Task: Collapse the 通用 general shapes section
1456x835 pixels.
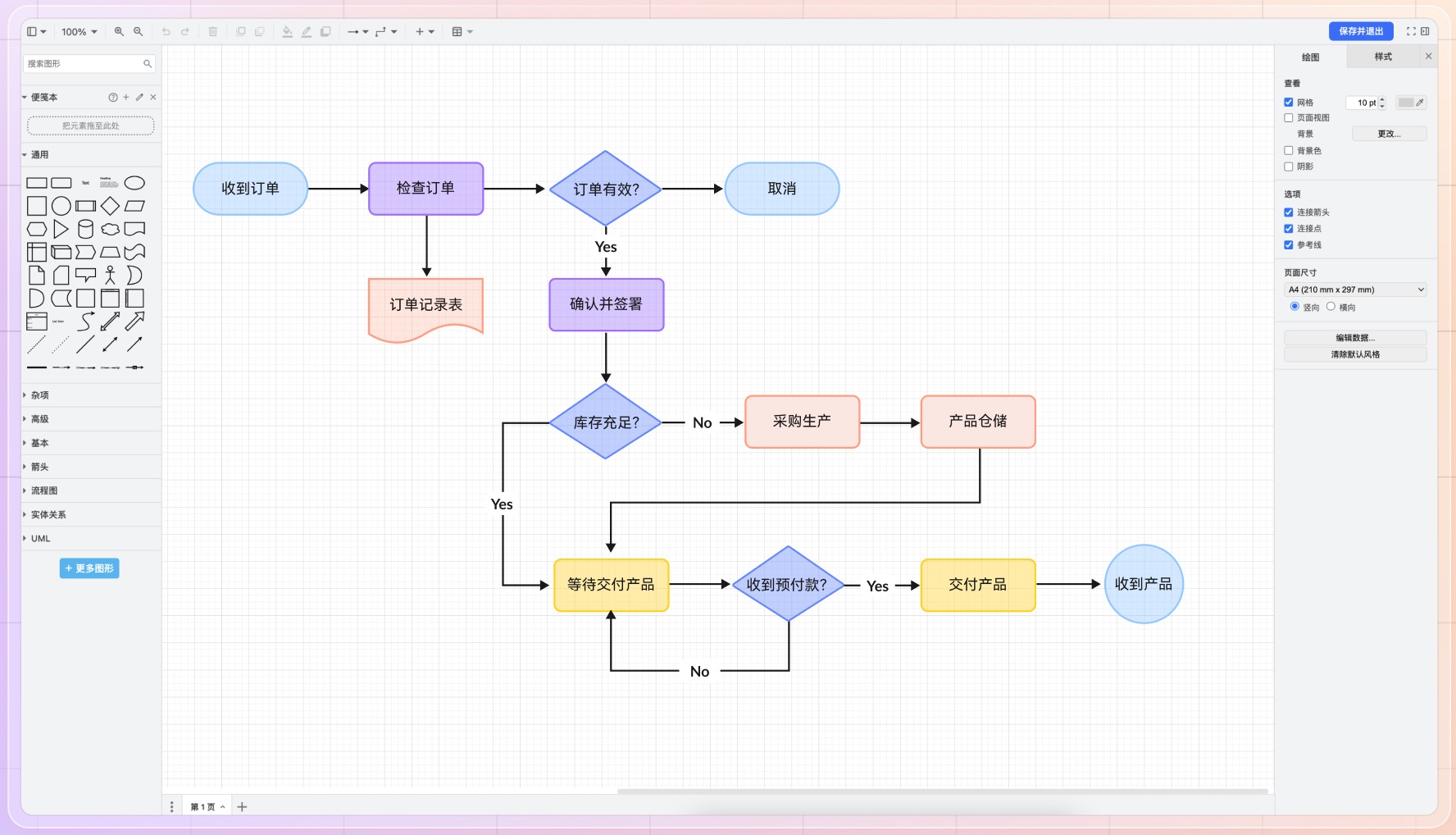Action: (x=90, y=155)
